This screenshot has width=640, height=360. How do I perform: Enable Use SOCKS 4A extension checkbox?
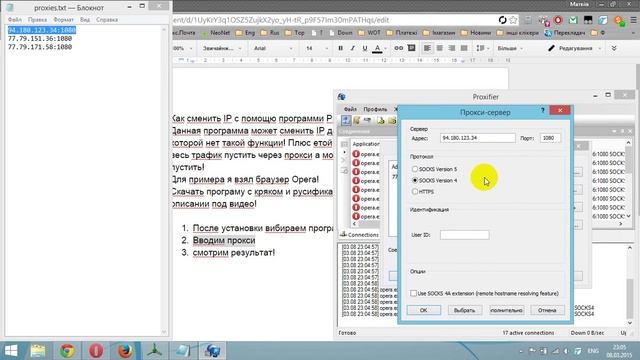tap(413, 293)
